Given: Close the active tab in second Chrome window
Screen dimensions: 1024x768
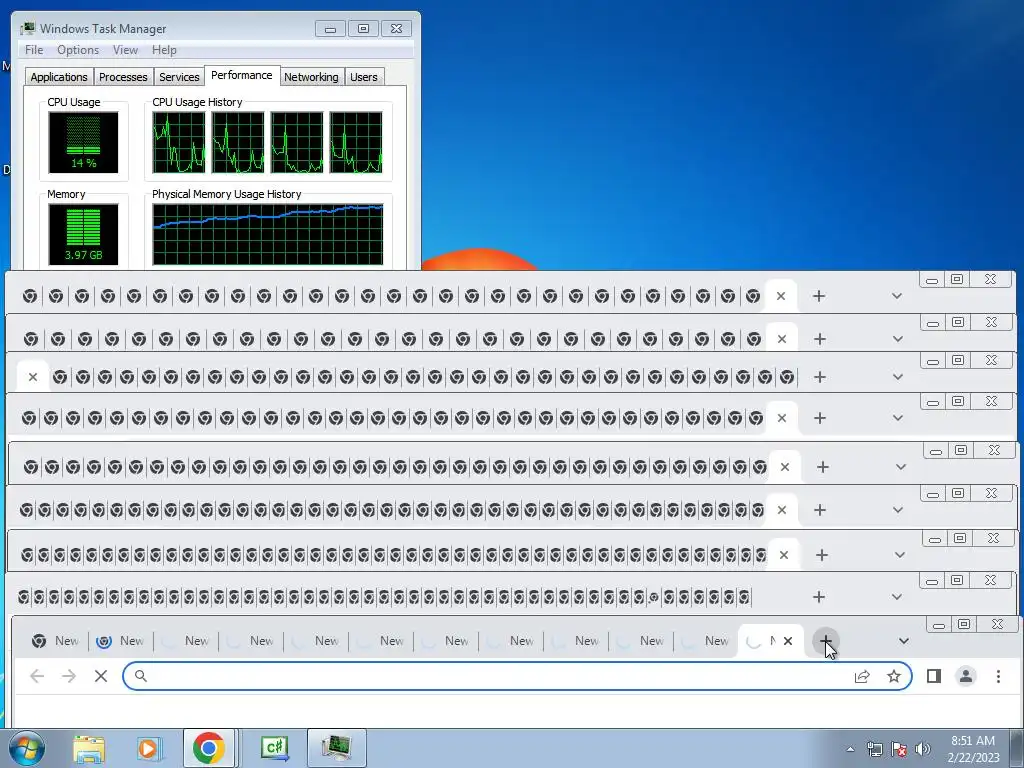Looking at the screenshot, I should (x=782, y=339).
